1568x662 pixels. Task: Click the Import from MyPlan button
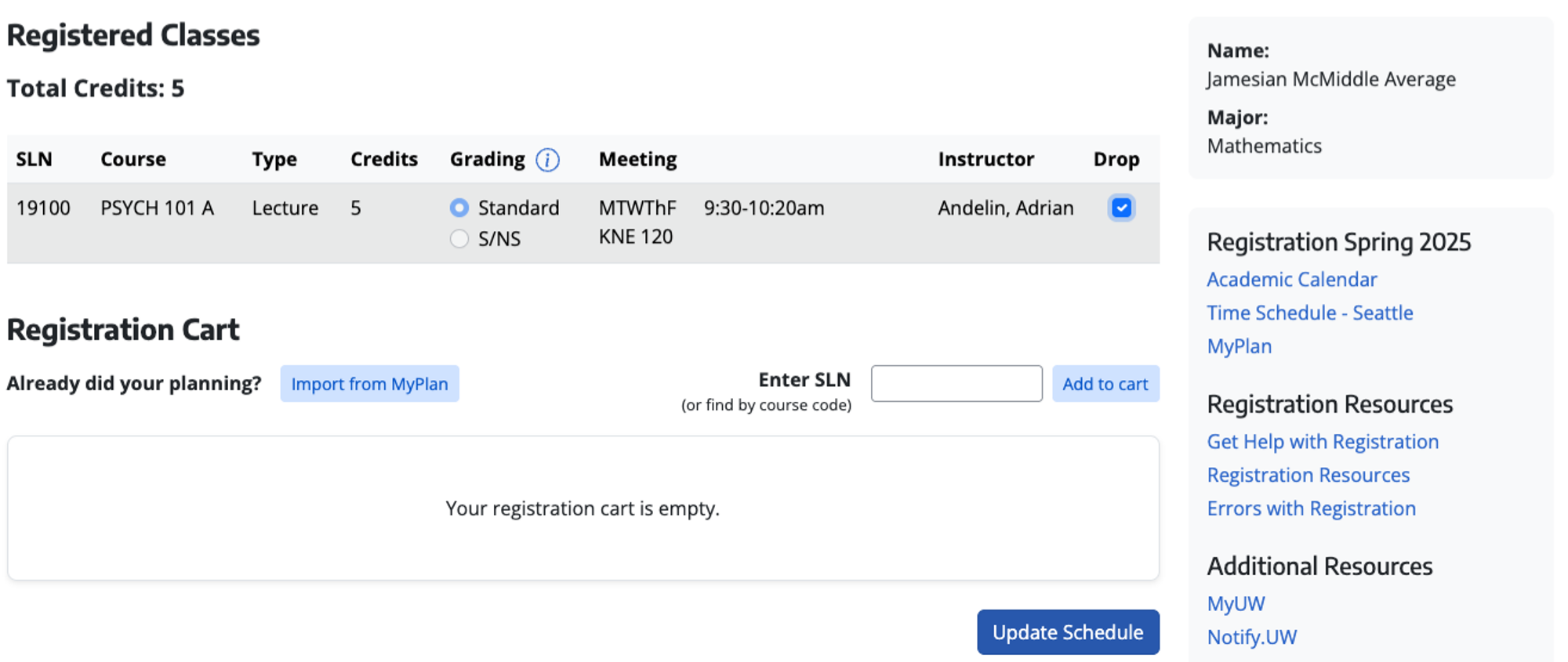coord(369,384)
